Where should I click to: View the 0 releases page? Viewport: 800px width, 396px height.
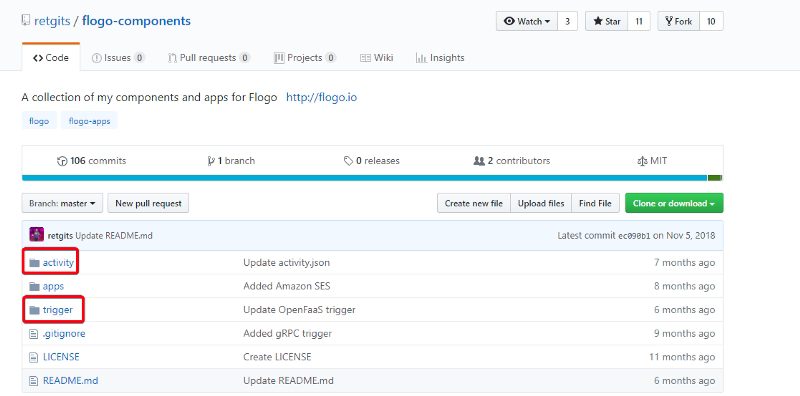coord(372,161)
